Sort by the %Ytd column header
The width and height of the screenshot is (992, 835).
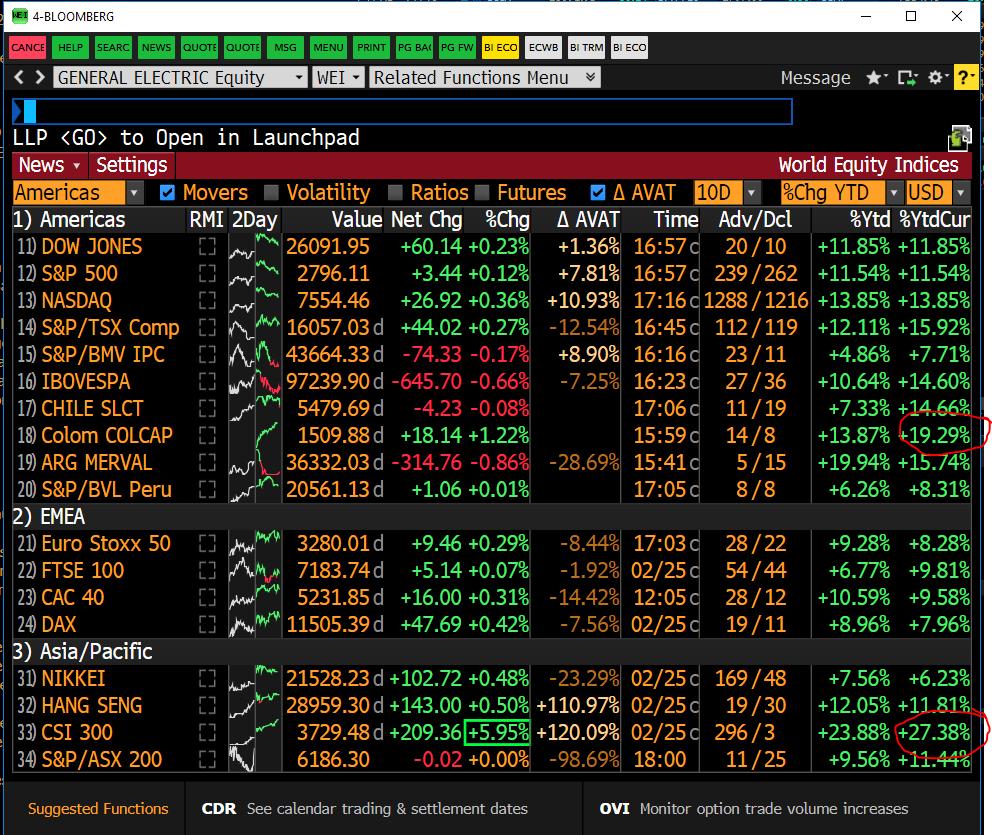(870, 220)
